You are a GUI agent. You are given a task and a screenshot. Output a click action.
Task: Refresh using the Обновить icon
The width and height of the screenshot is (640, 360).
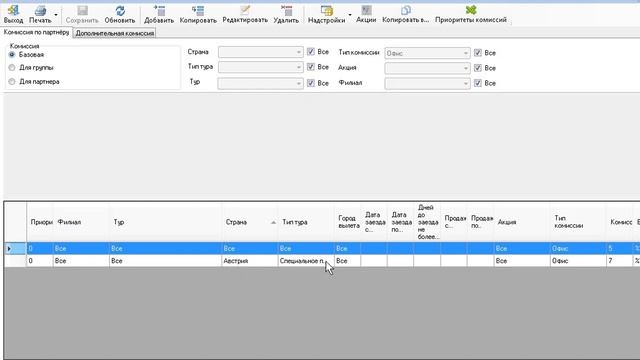point(120,10)
